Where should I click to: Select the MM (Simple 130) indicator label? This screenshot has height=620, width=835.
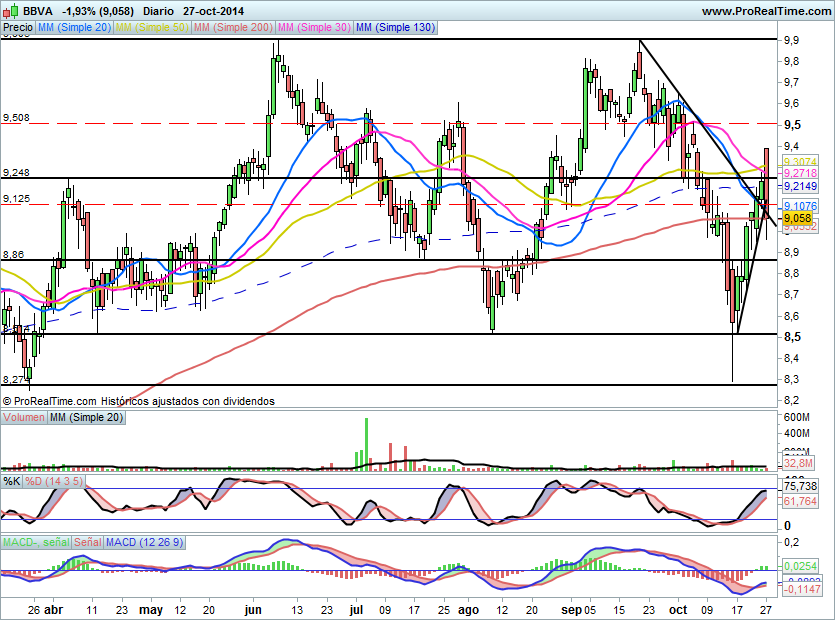pos(394,28)
